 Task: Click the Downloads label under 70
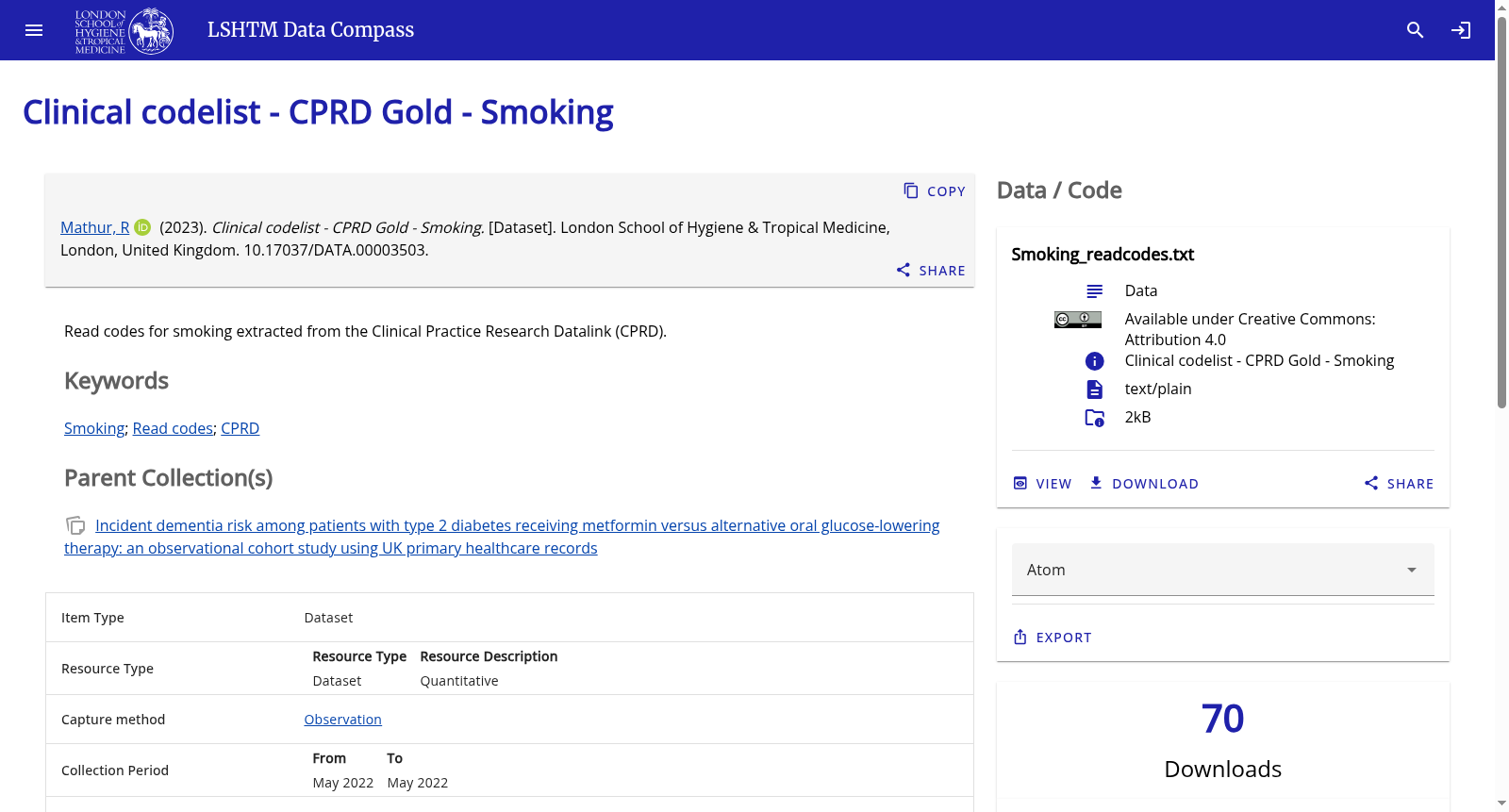[1222, 769]
